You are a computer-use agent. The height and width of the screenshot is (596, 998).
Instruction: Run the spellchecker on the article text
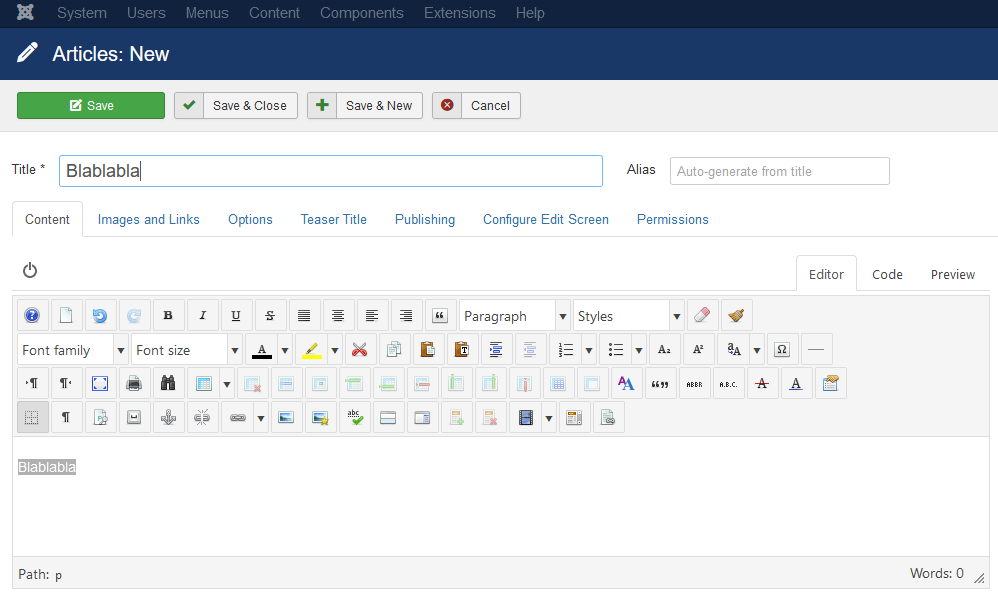click(x=355, y=417)
